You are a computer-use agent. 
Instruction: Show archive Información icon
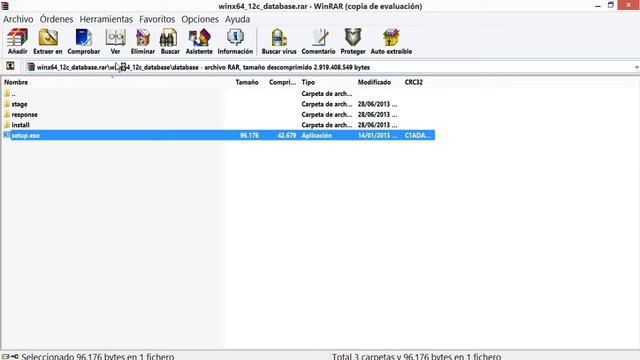(235, 37)
